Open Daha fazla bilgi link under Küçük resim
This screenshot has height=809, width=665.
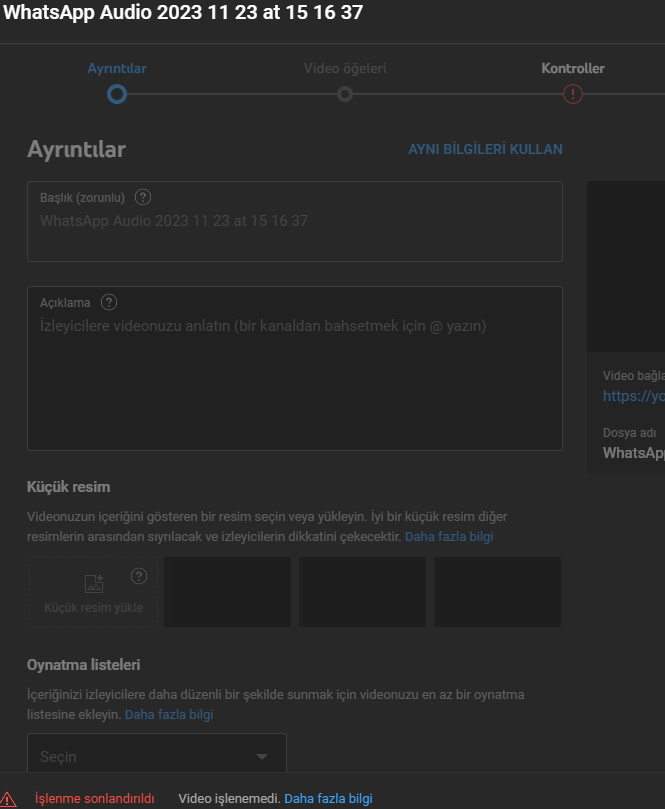[x=449, y=537]
